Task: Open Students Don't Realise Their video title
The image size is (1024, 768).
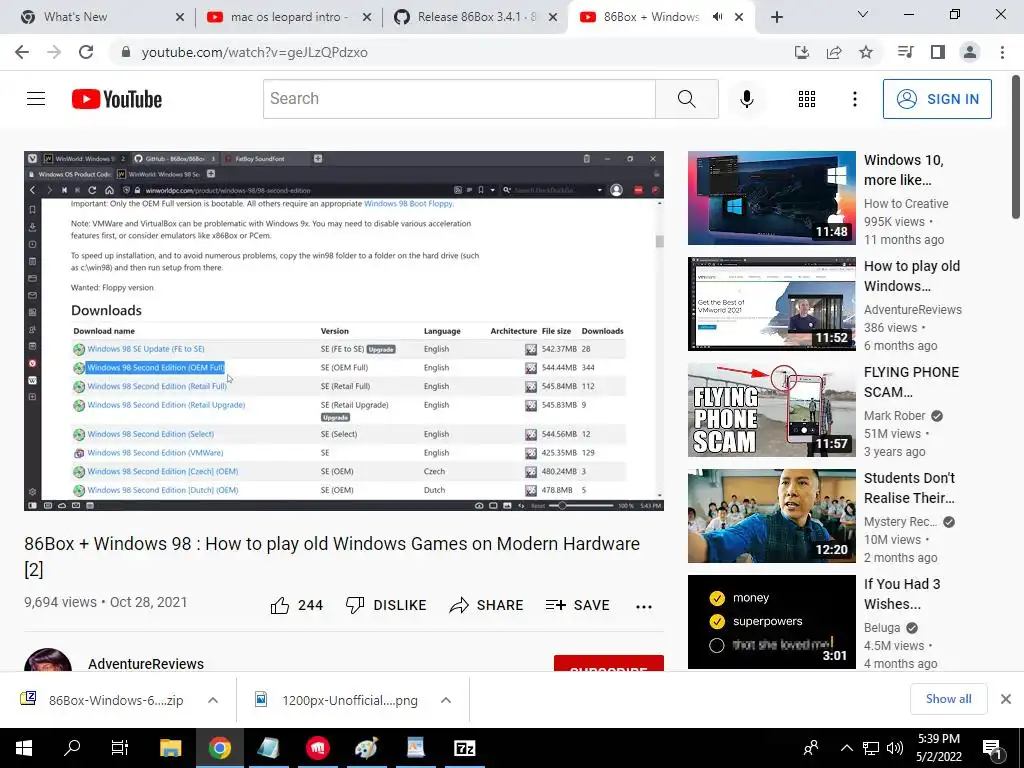Action: pos(909,488)
